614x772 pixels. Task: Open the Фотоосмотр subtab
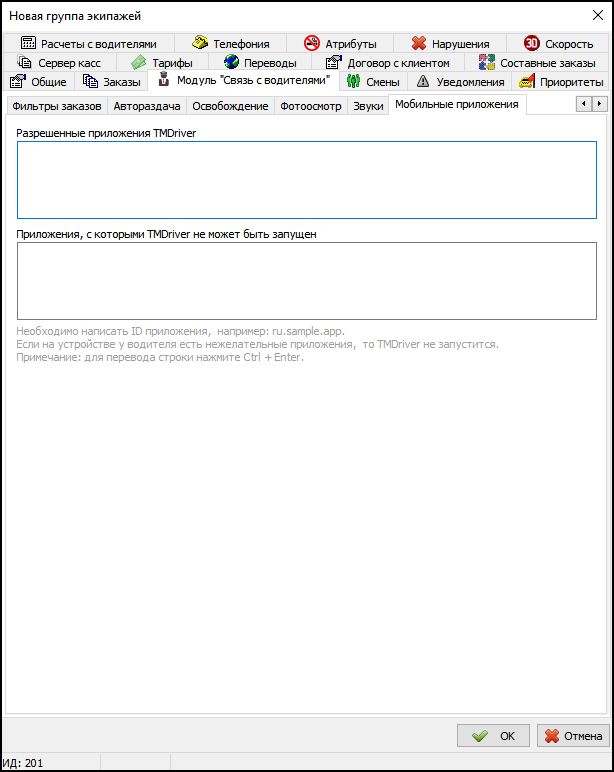coord(310,106)
